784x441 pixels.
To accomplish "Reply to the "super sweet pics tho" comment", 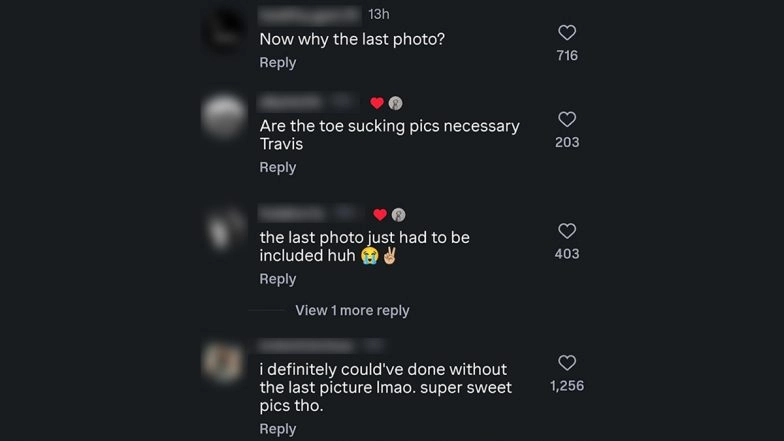I will [278, 429].
